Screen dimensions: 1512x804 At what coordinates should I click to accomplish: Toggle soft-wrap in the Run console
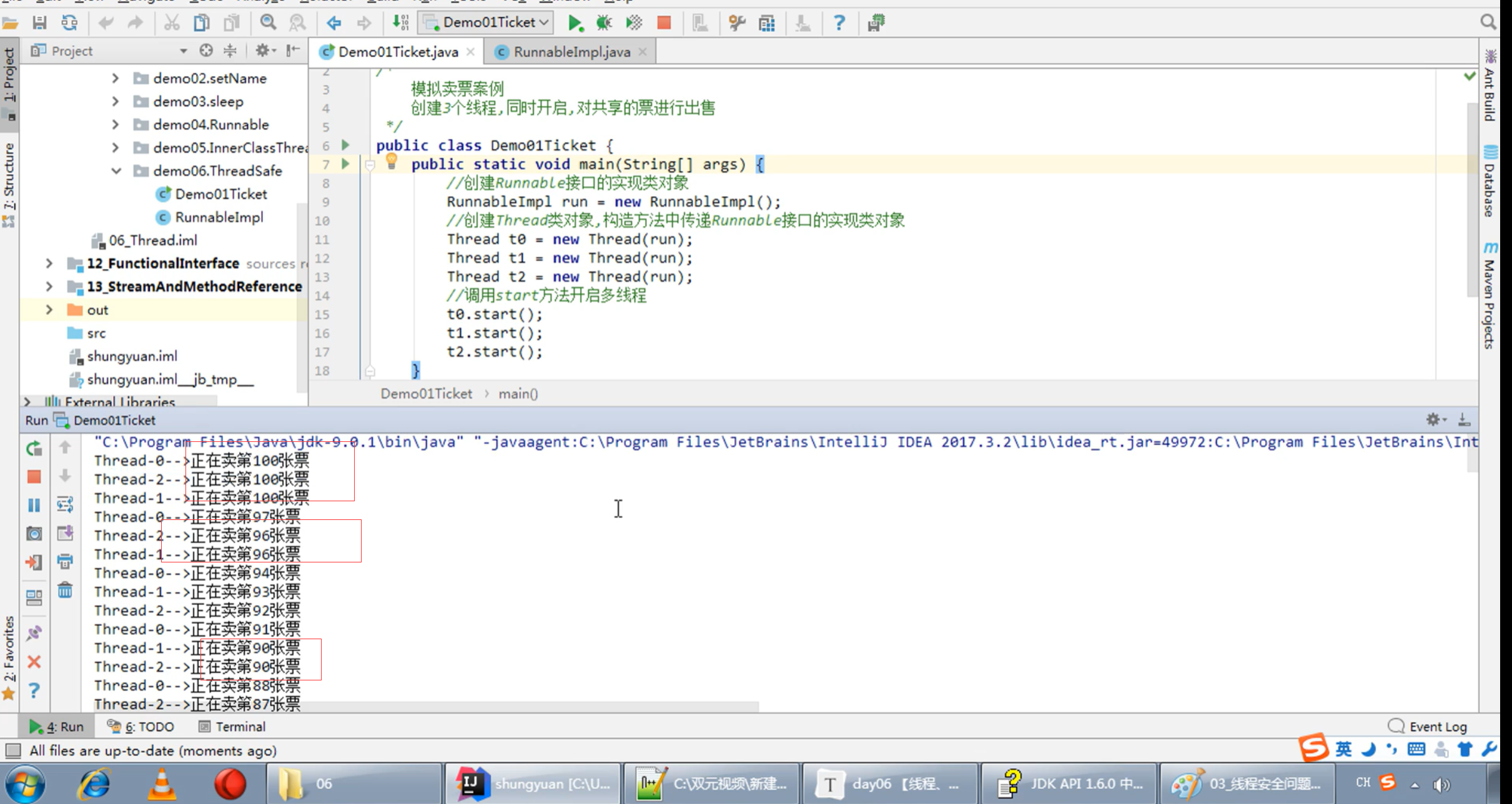click(65, 504)
